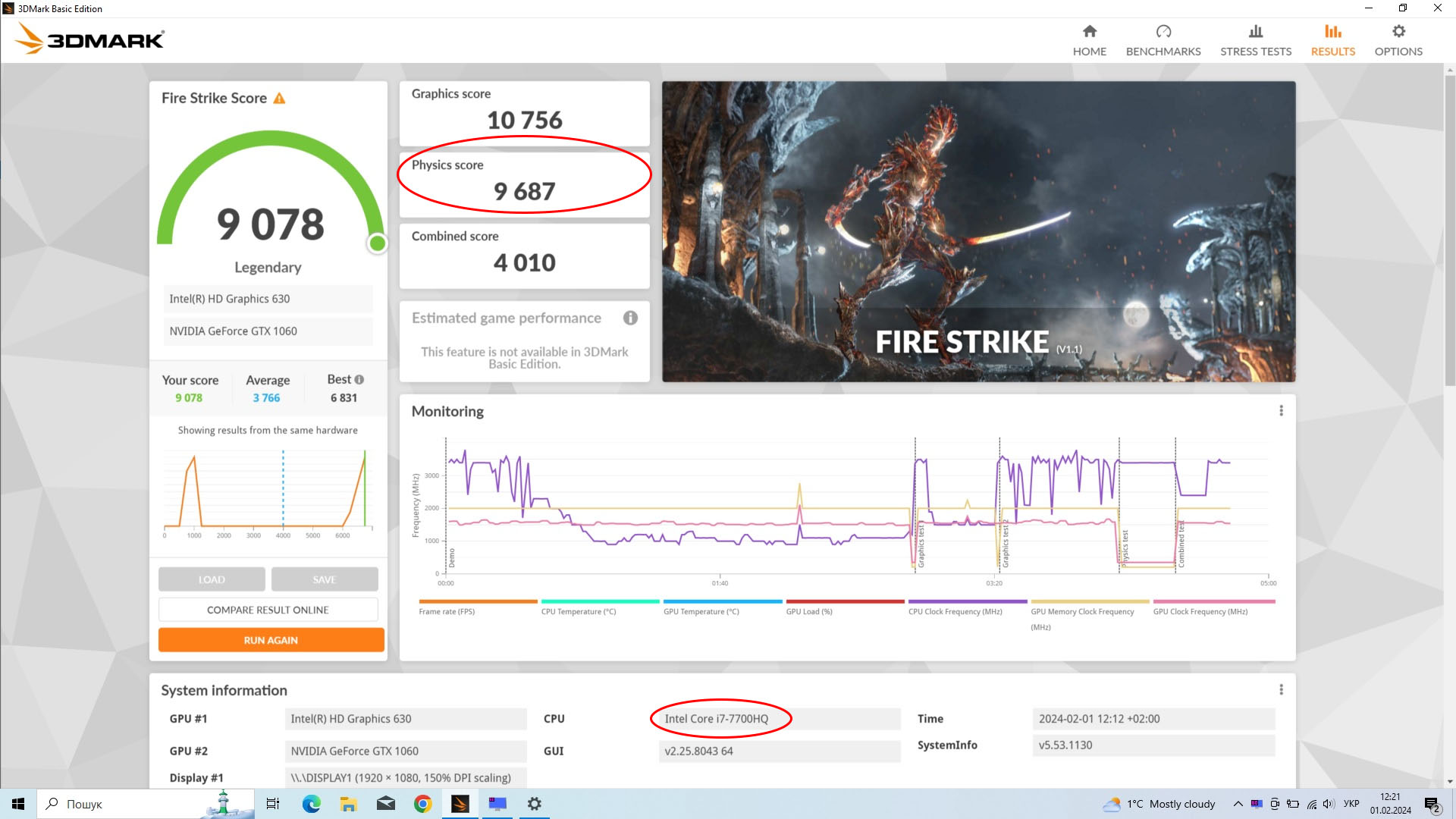
Task: Click the scroll down arrow of the page
Action: point(1449,781)
